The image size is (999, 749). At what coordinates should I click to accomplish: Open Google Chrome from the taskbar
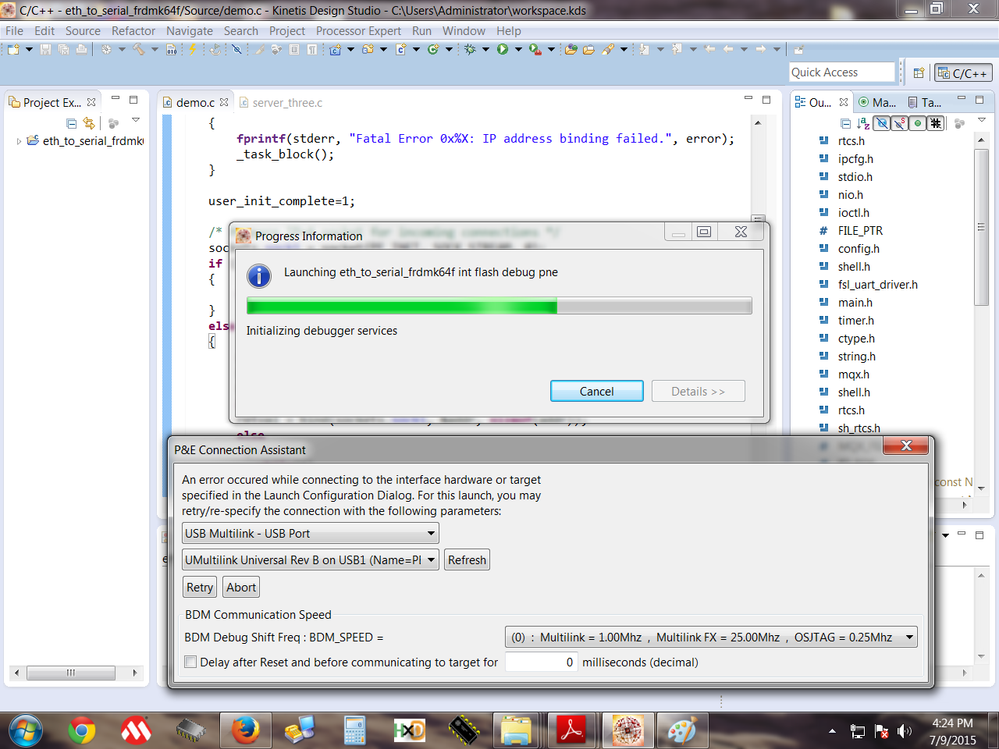point(82,730)
